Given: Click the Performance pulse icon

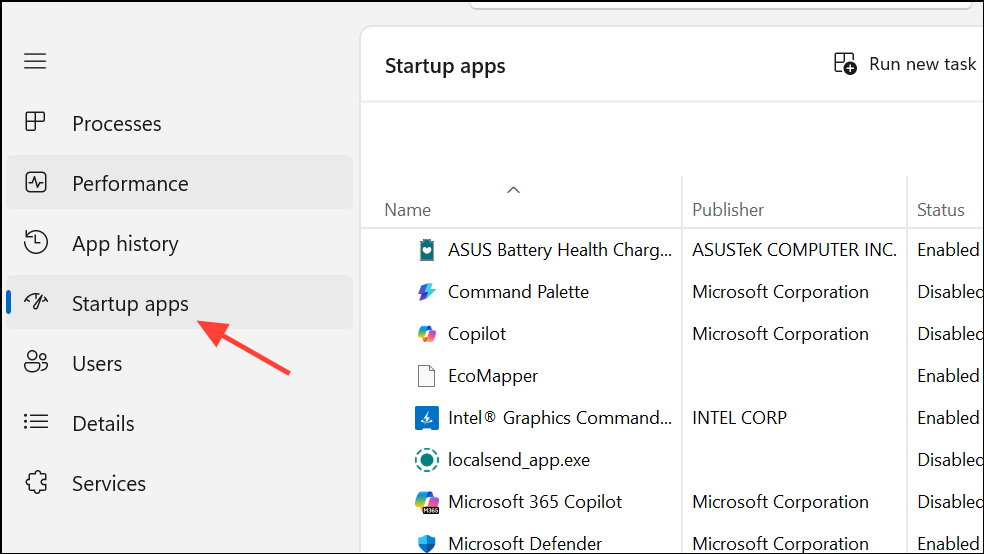Looking at the screenshot, I should (36, 183).
